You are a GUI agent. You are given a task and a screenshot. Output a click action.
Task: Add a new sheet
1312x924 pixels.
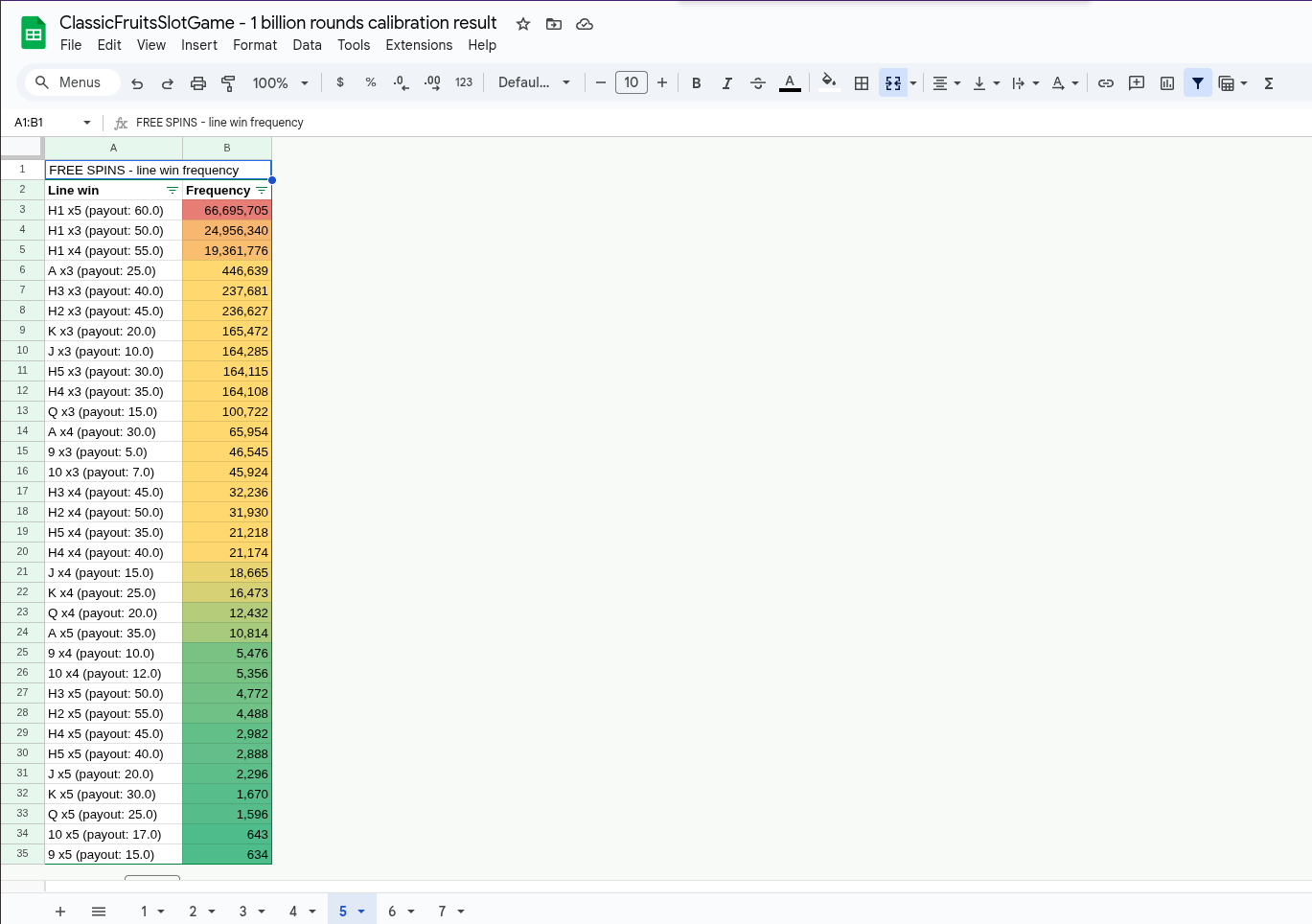[60, 912]
